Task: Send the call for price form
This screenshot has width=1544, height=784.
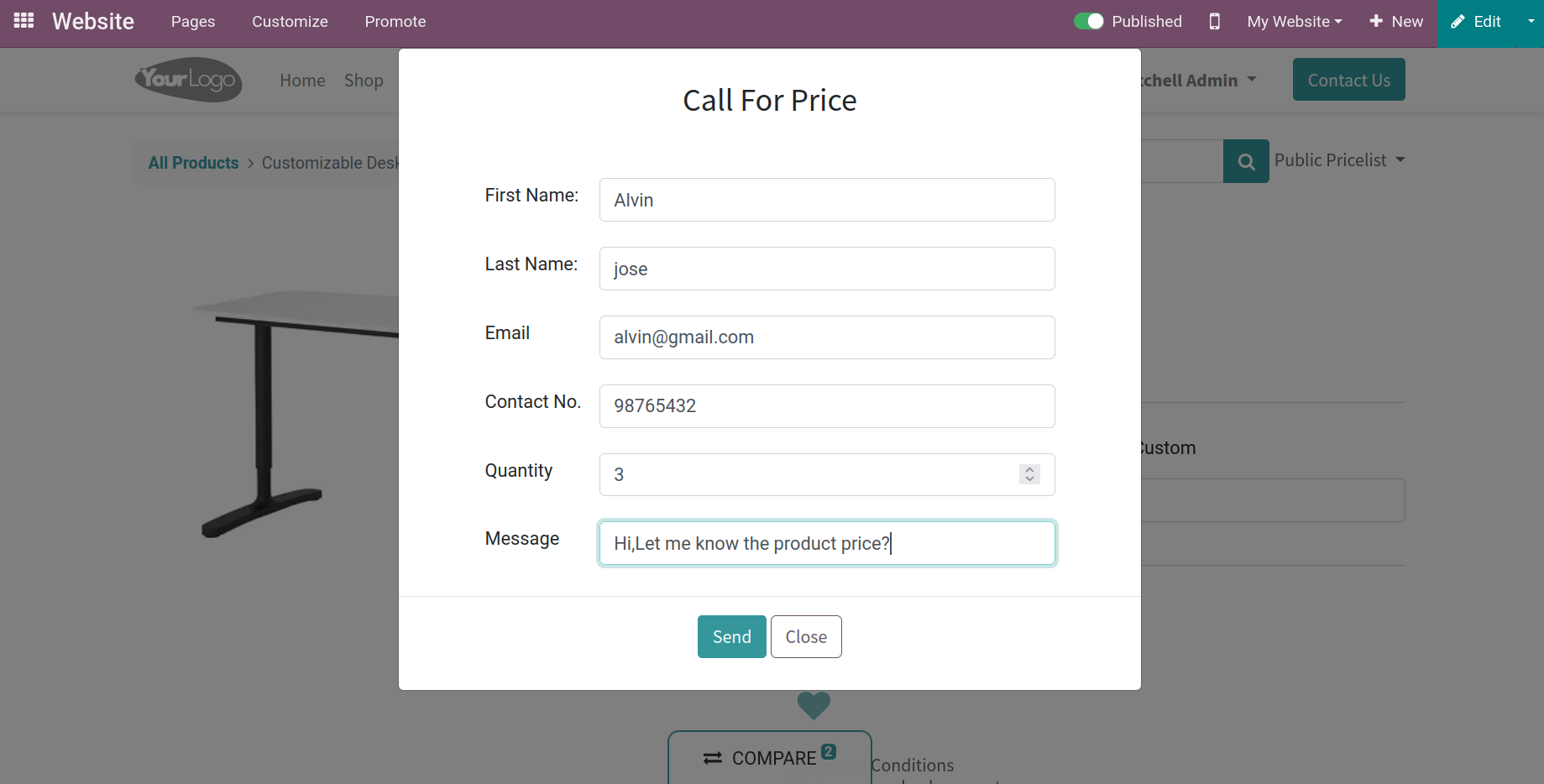Action: [x=731, y=636]
